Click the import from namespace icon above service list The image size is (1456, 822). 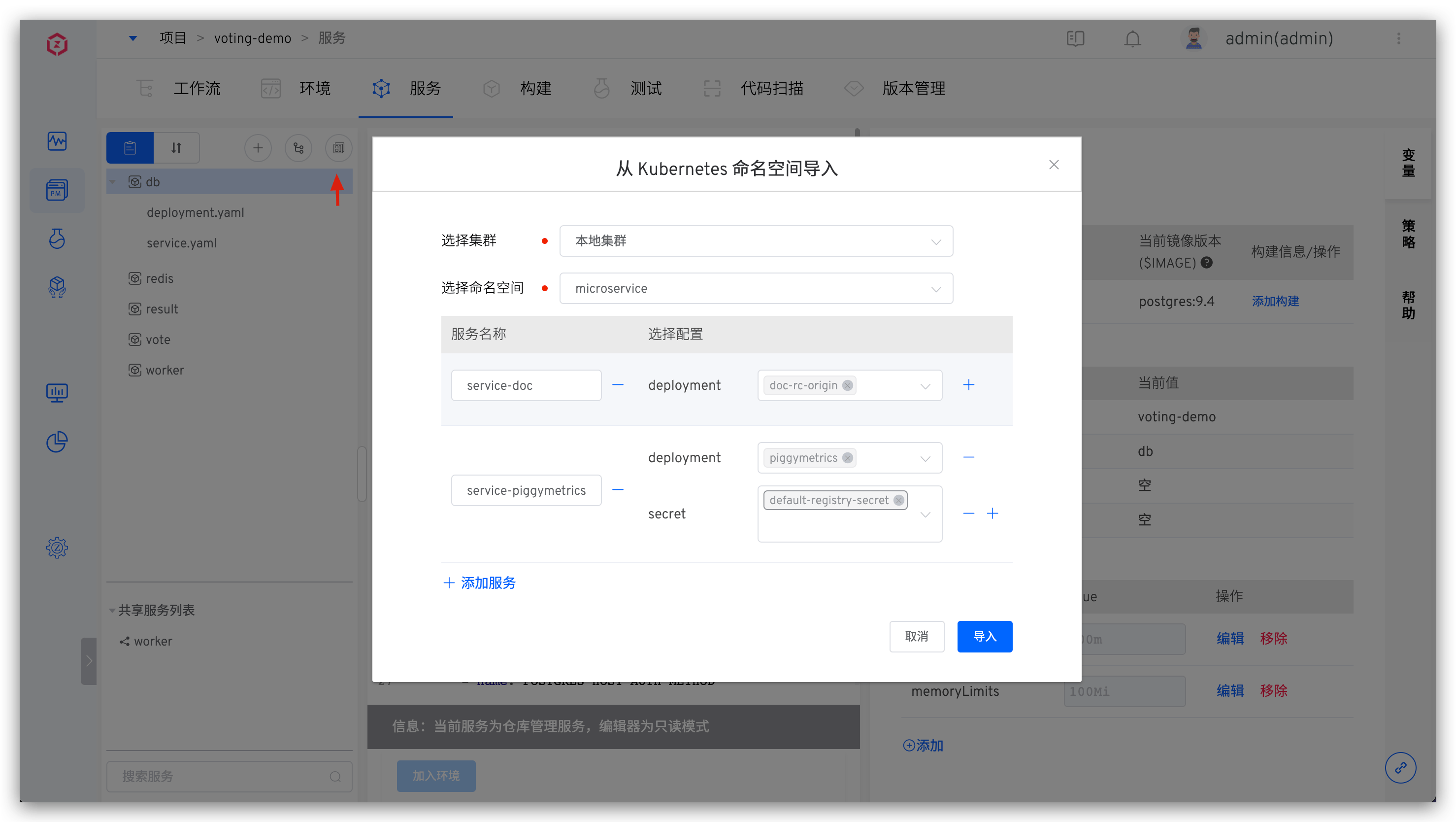click(x=338, y=147)
